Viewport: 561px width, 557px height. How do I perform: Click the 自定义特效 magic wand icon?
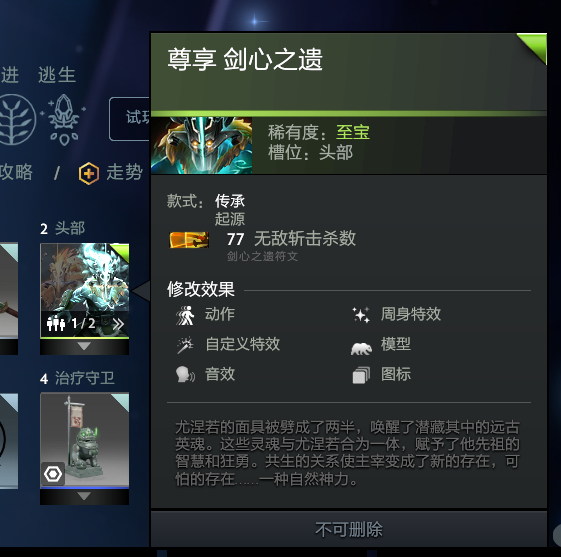click(185, 345)
